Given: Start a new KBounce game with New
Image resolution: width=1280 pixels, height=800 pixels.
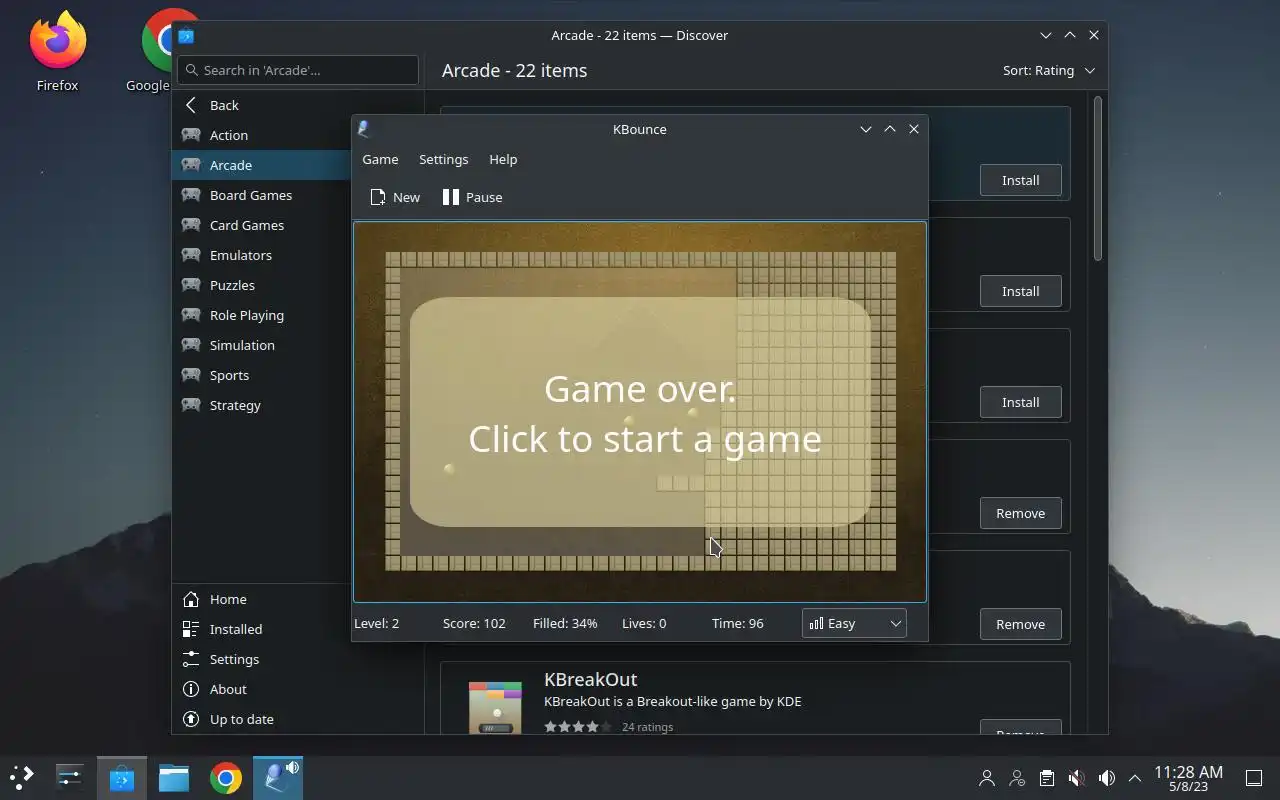Looking at the screenshot, I should (x=395, y=197).
